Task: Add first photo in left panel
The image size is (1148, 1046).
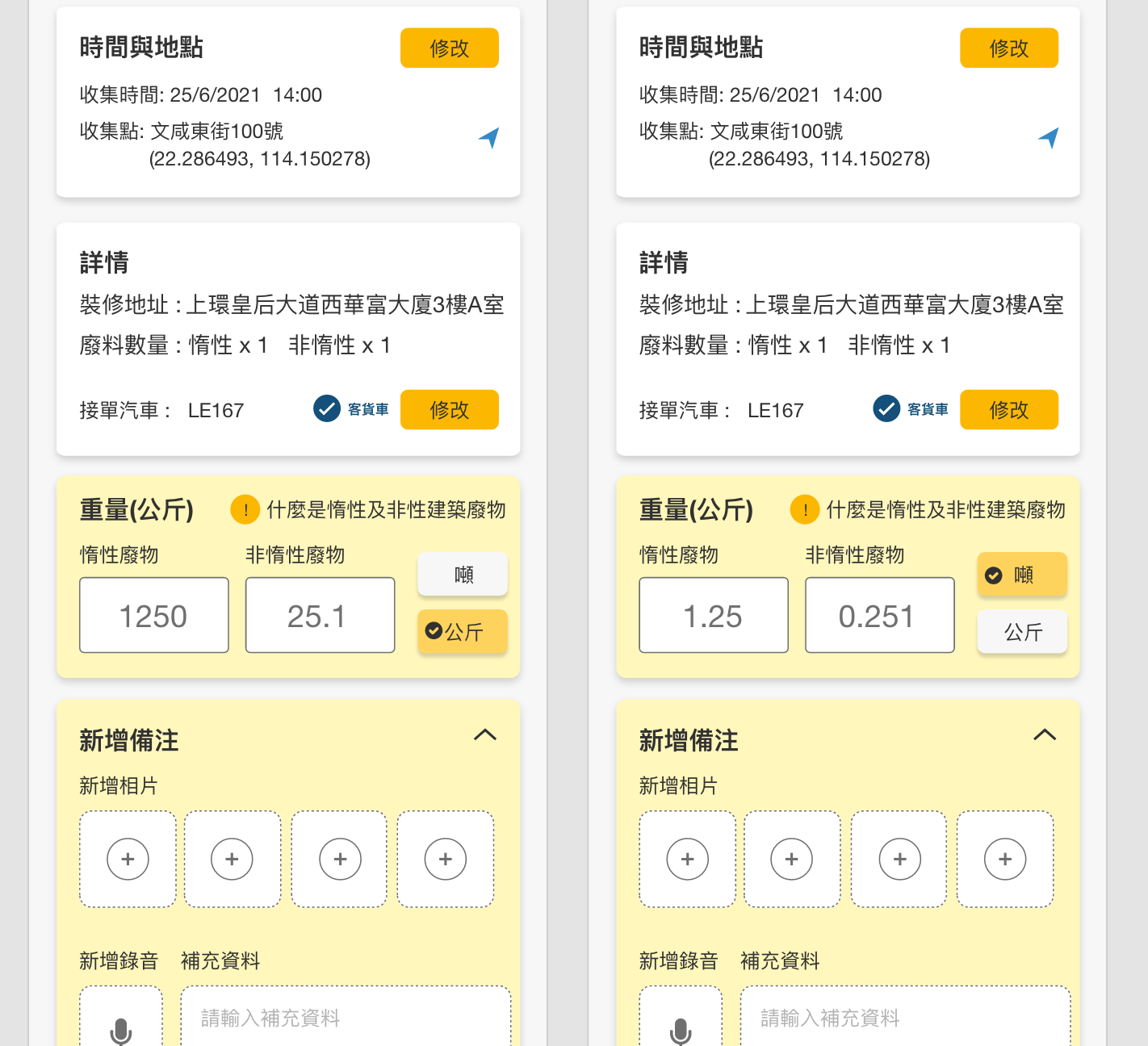Action: click(128, 859)
